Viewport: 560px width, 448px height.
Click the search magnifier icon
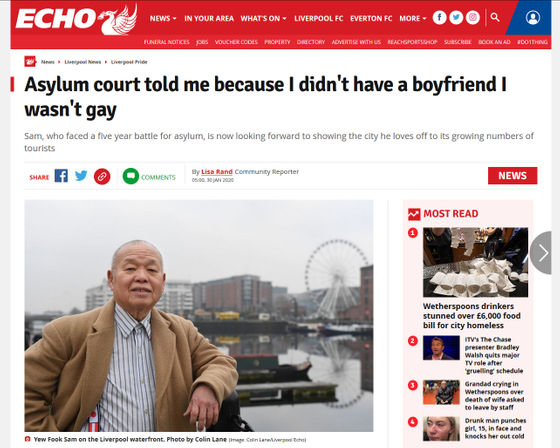pyautogui.click(x=495, y=17)
